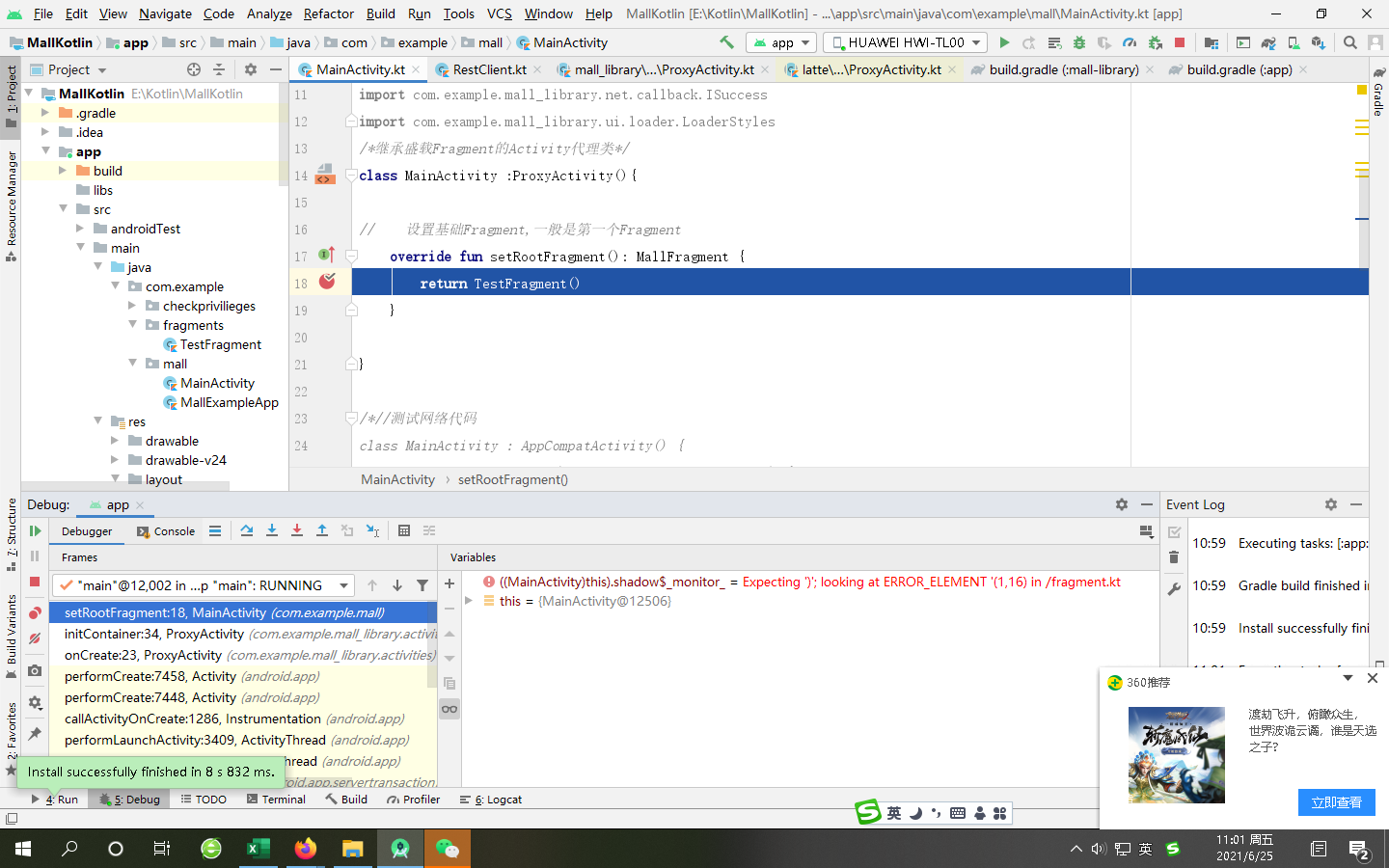This screenshot has width=1389, height=868.
Task: Select MallExampleApp in Project tree
Action: [229, 402]
